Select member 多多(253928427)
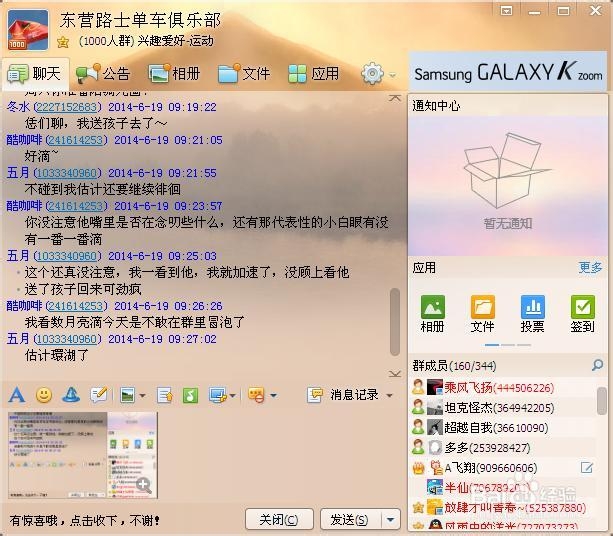 tap(503, 447)
